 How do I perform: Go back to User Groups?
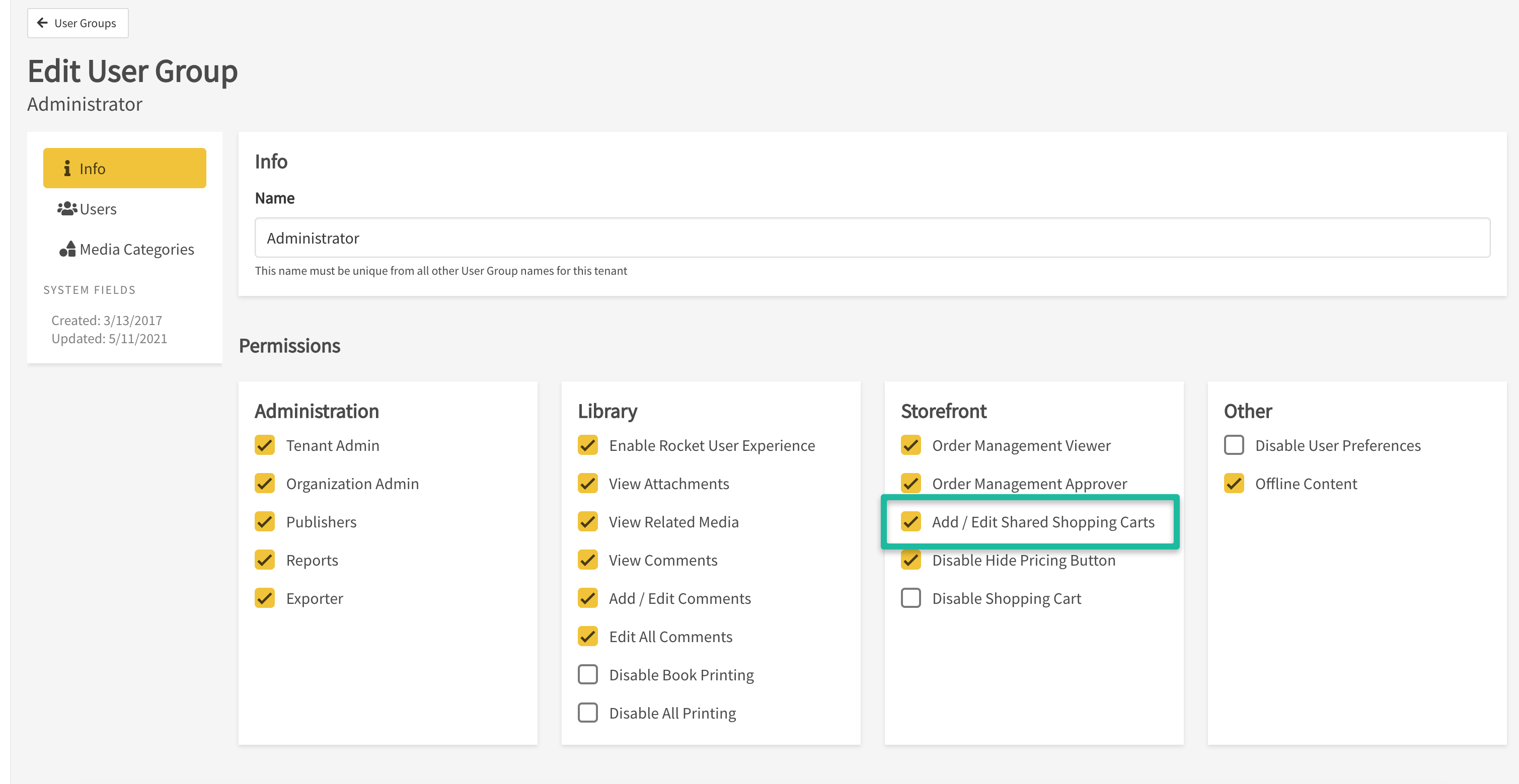78,23
